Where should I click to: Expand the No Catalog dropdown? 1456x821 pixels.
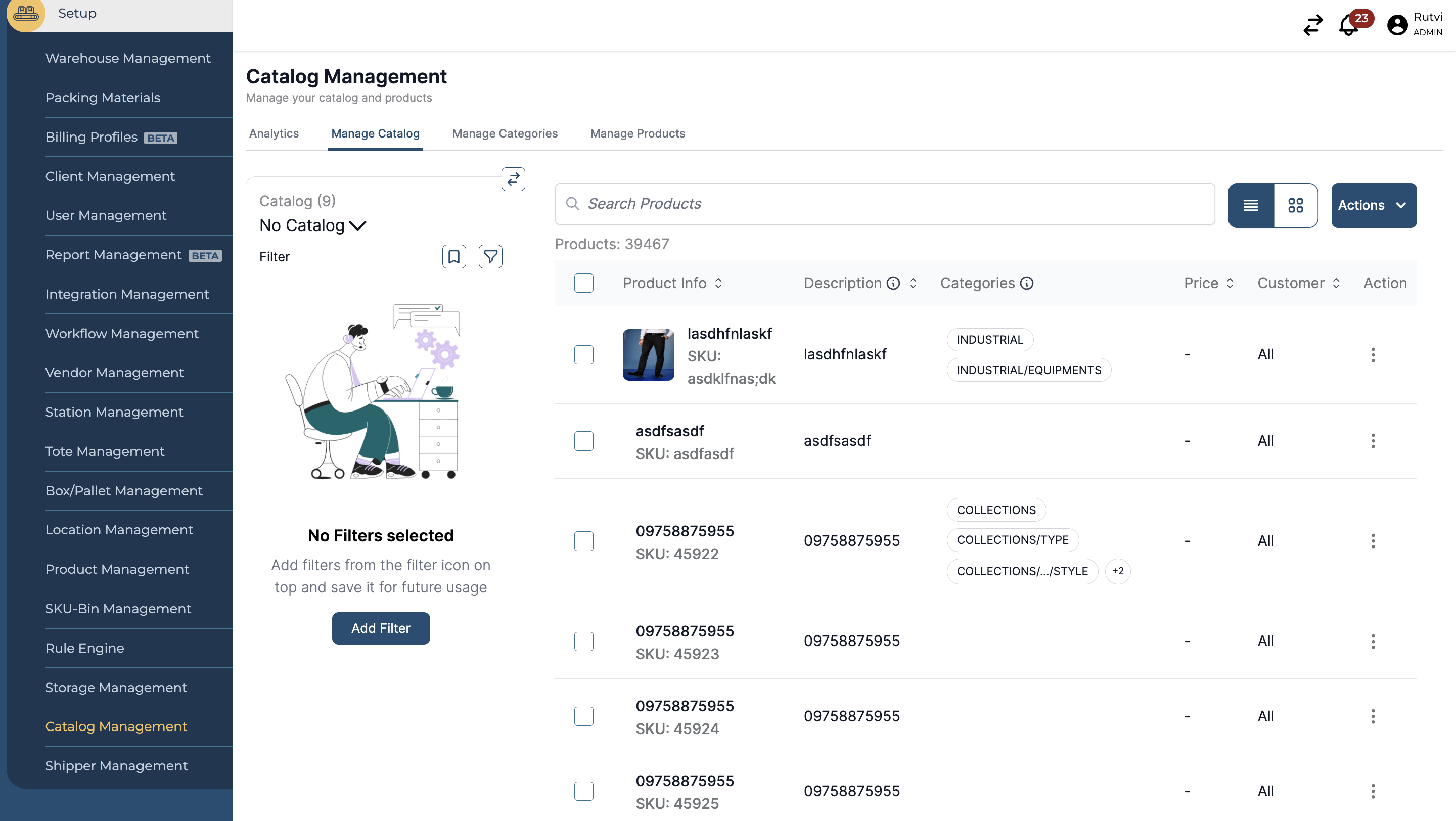pyautogui.click(x=312, y=225)
